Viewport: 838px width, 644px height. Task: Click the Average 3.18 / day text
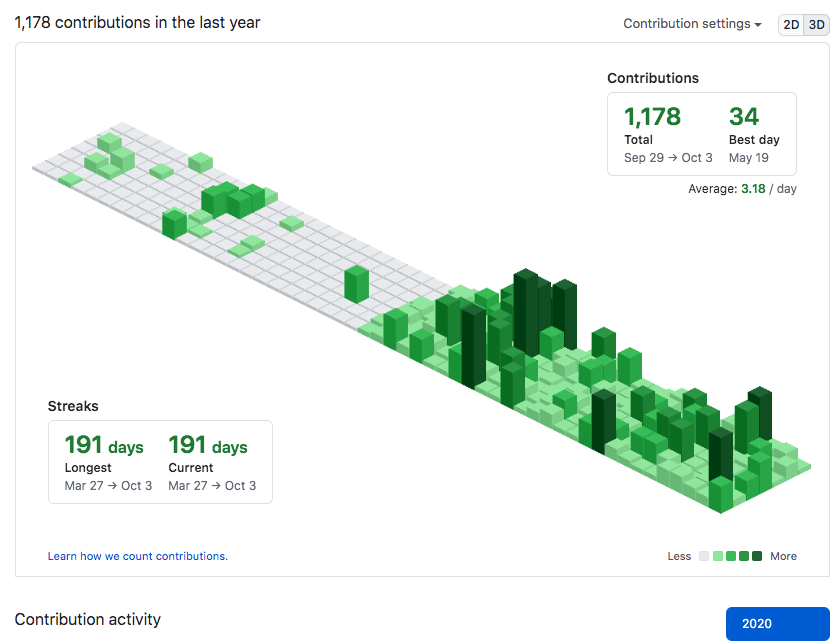pos(742,189)
